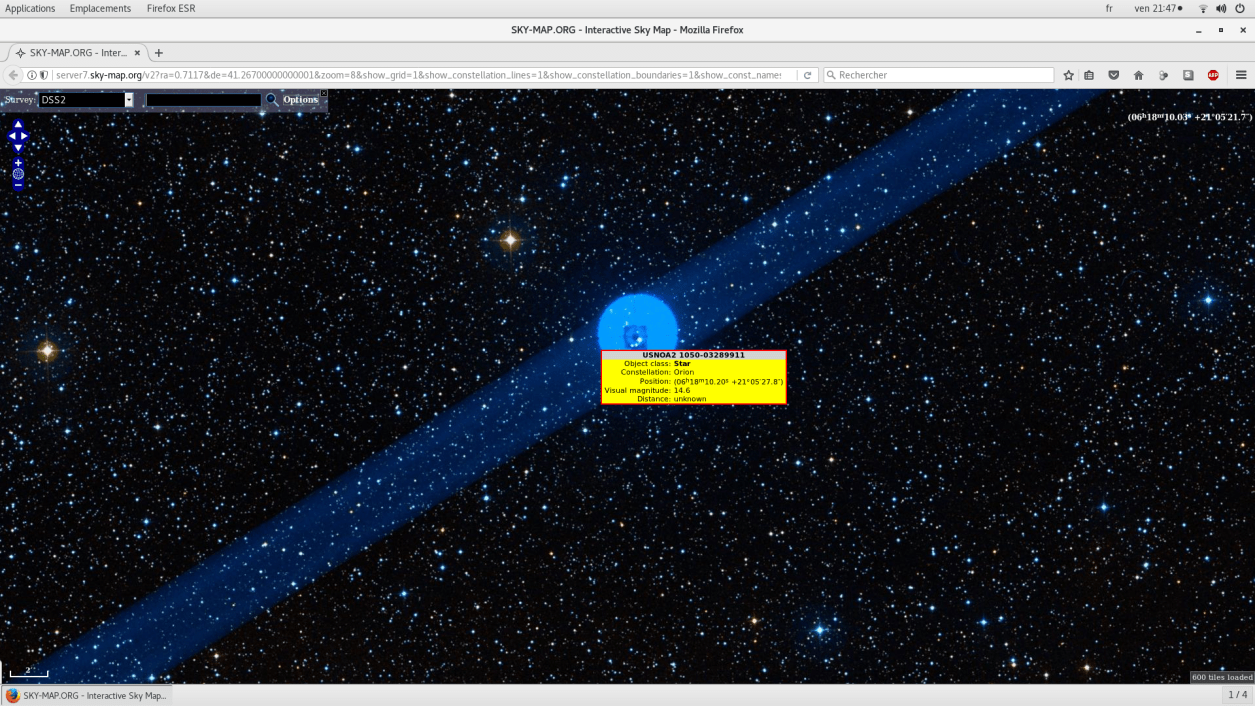The image size is (1255, 706).
Task: Pan the sky map to the right
Action: [25, 136]
